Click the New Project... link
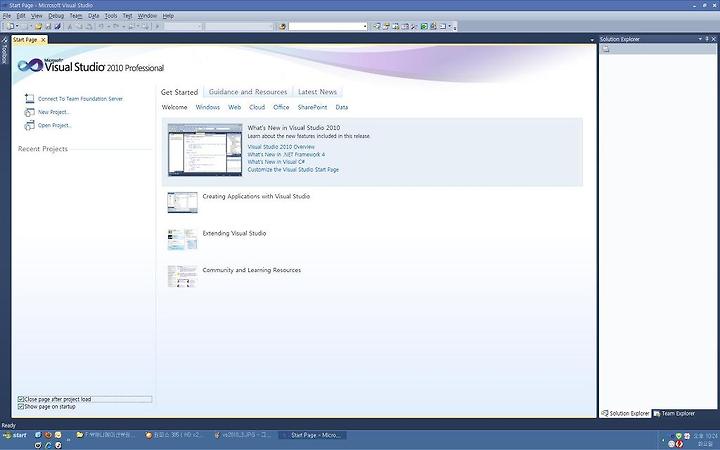The image size is (720, 450). pos(54,112)
